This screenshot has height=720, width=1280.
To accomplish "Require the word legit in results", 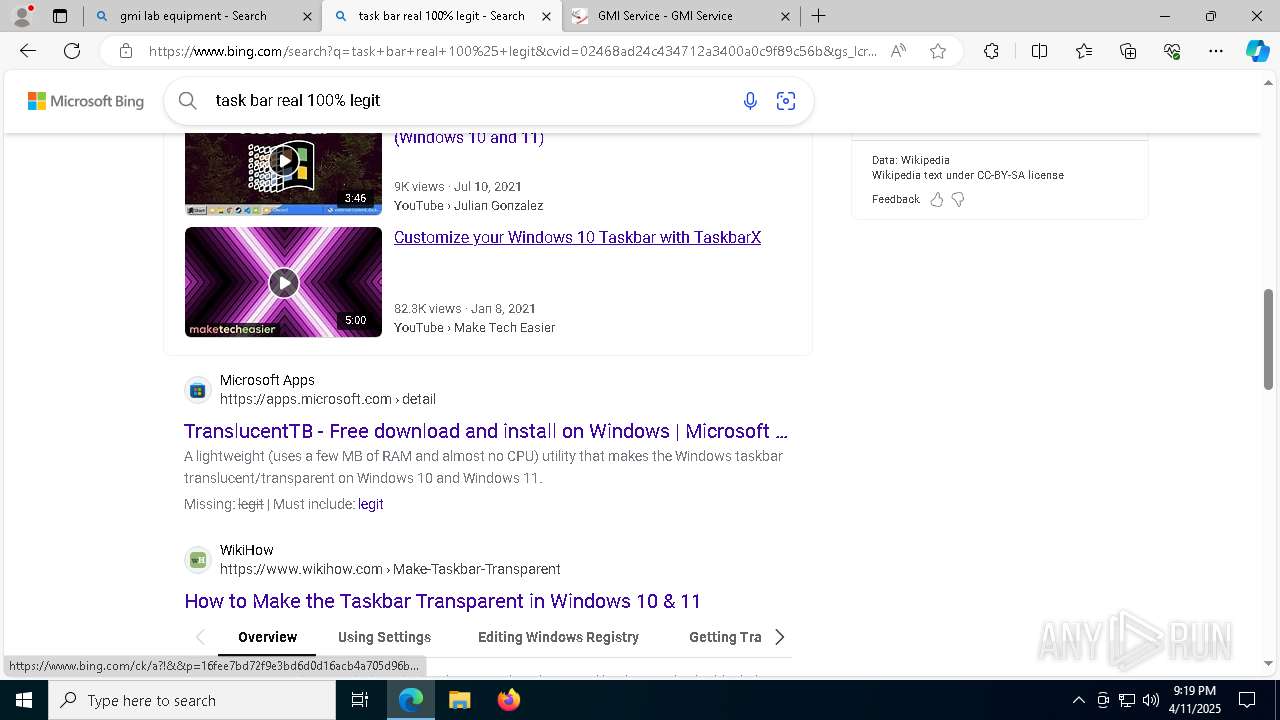I will pyautogui.click(x=371, y=505).
